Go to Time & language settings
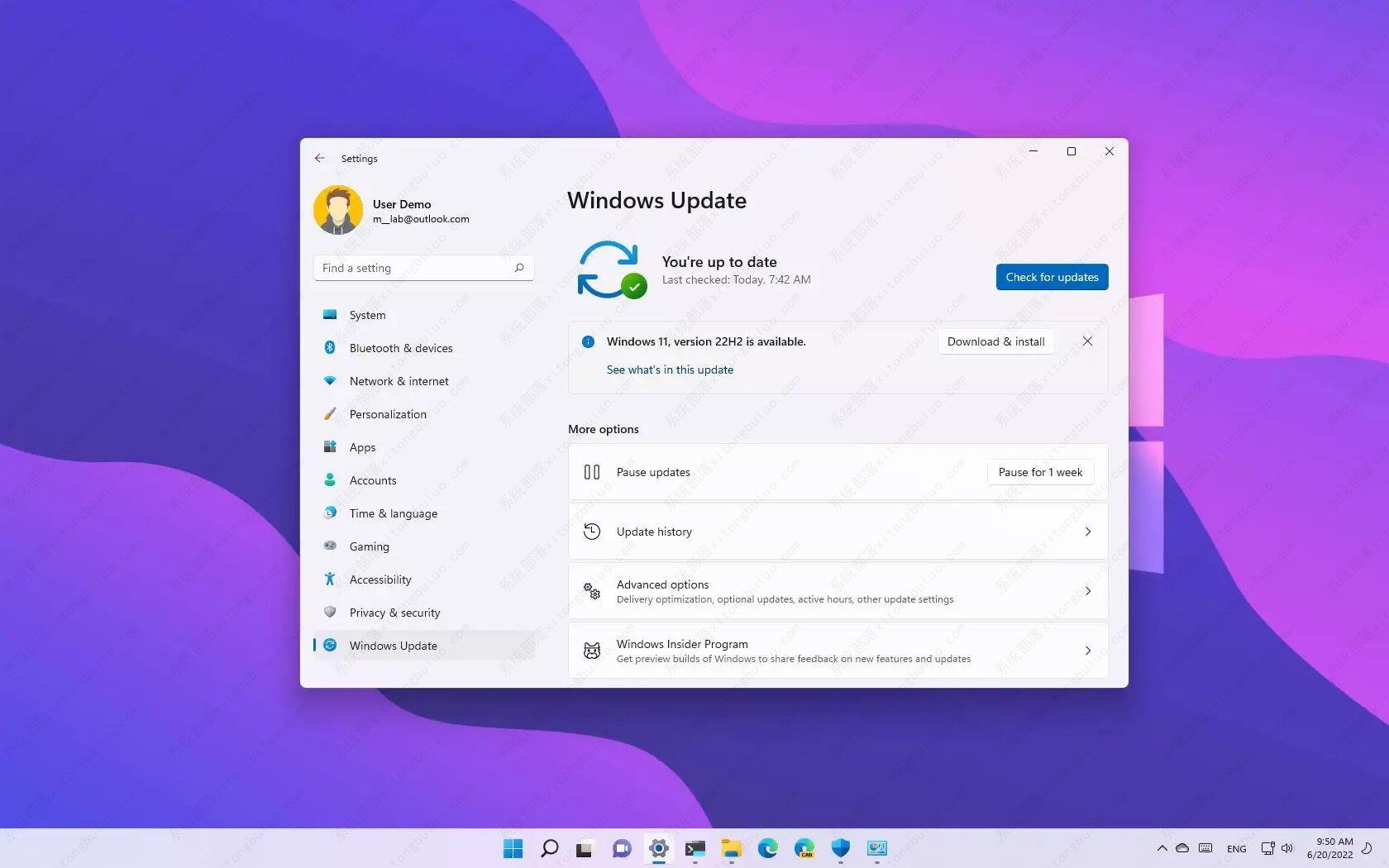 pyautogui.click(x=393, y=513)
